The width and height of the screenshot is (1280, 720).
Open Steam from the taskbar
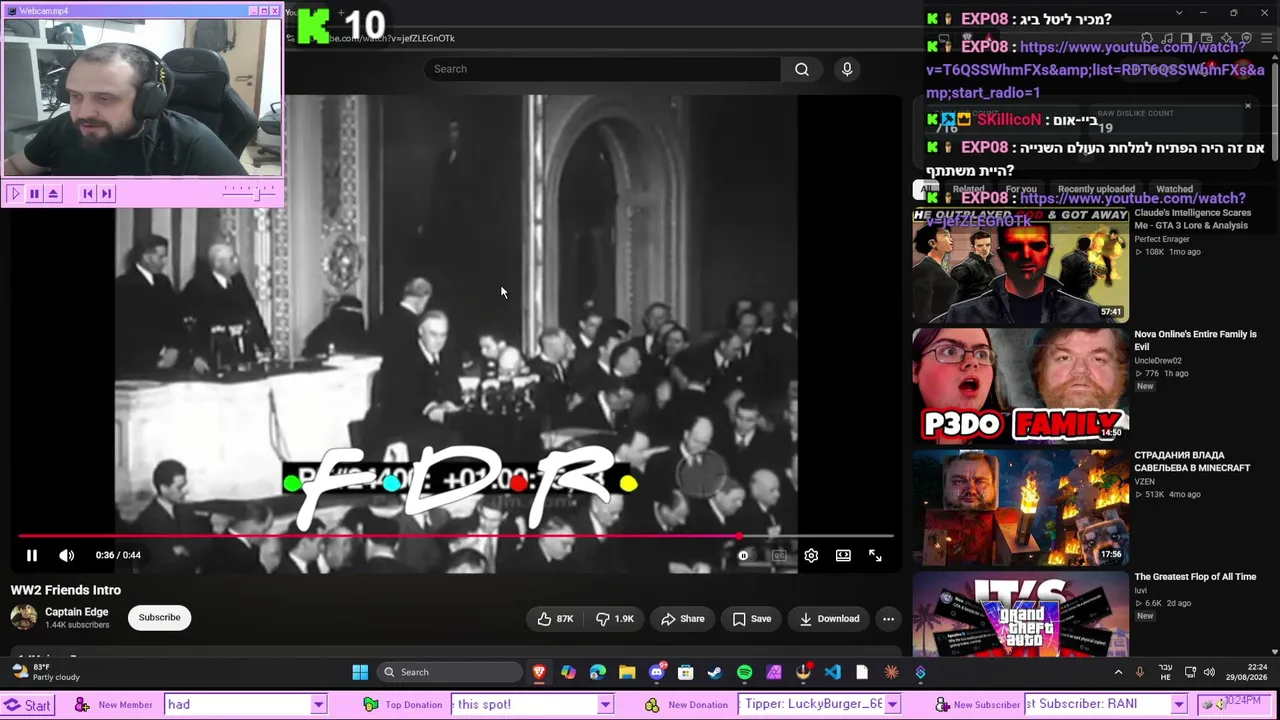715,672
